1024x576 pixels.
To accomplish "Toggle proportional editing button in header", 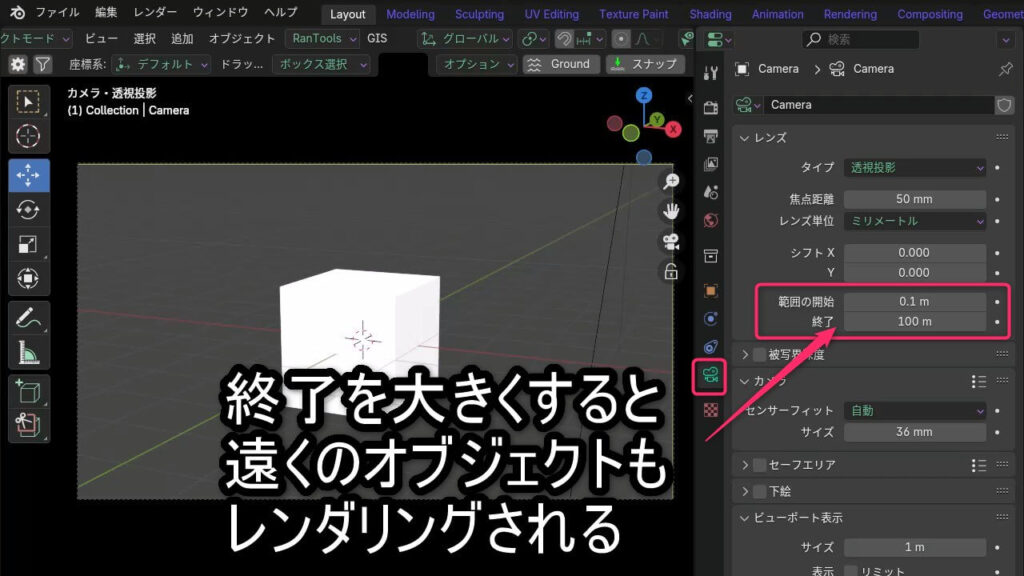I will pyautogui.click(x=621, y=39).
